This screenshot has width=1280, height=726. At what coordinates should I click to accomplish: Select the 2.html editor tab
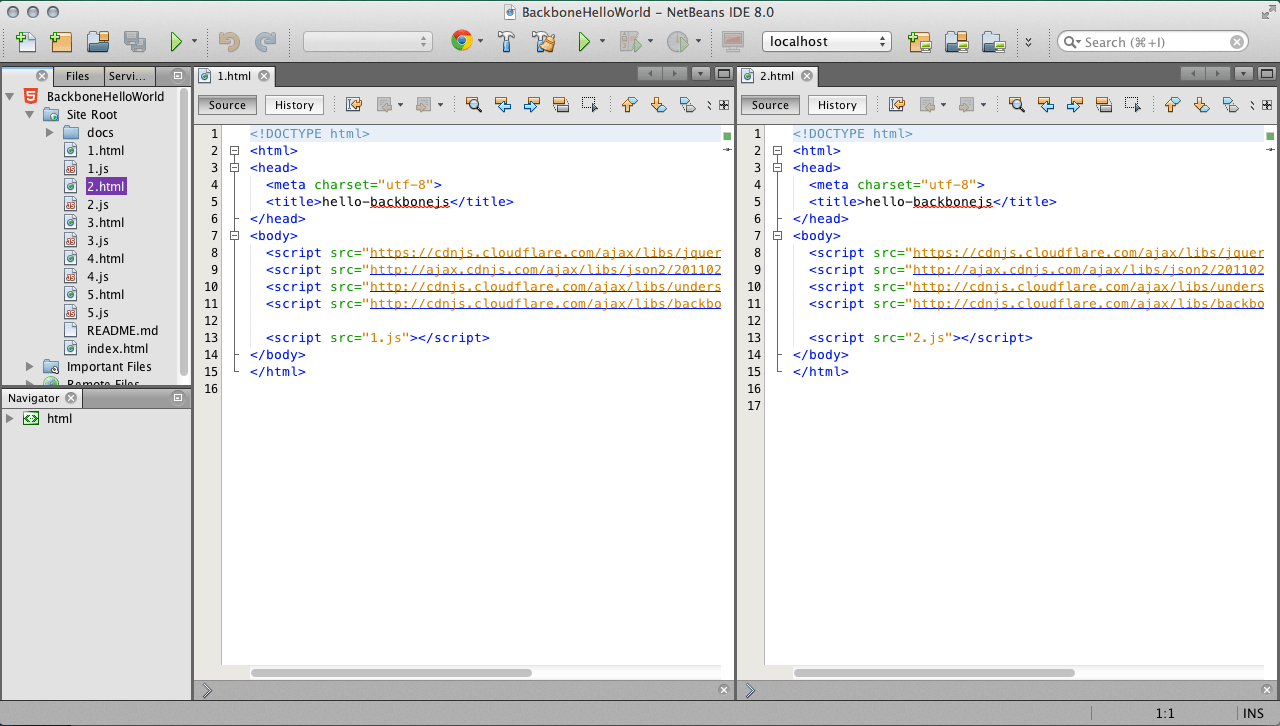(777, 76)
